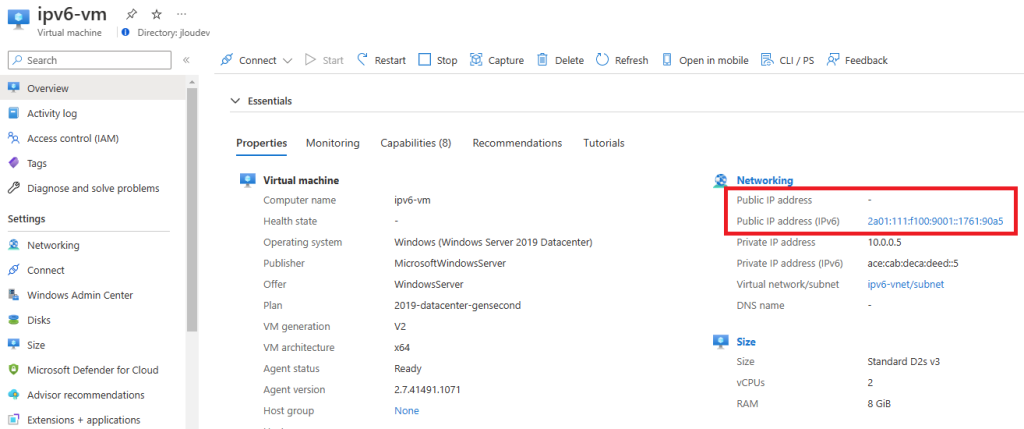Screen dimensions: 1024x429
Task: Click the Virtual machine heading icon
Action: pyautogui.click(x=248, y=180)
